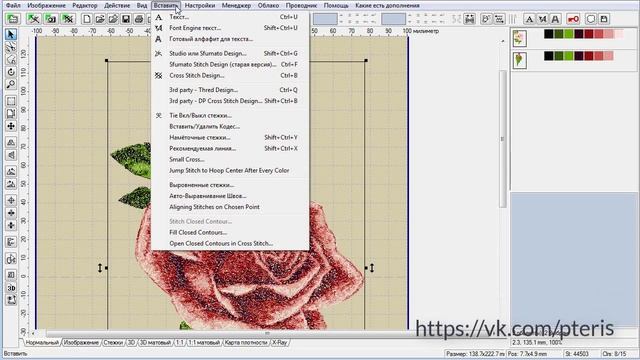Click the green folder icon at toolbar start
Screen dimensions: 640x360
(x=13, y=19)
